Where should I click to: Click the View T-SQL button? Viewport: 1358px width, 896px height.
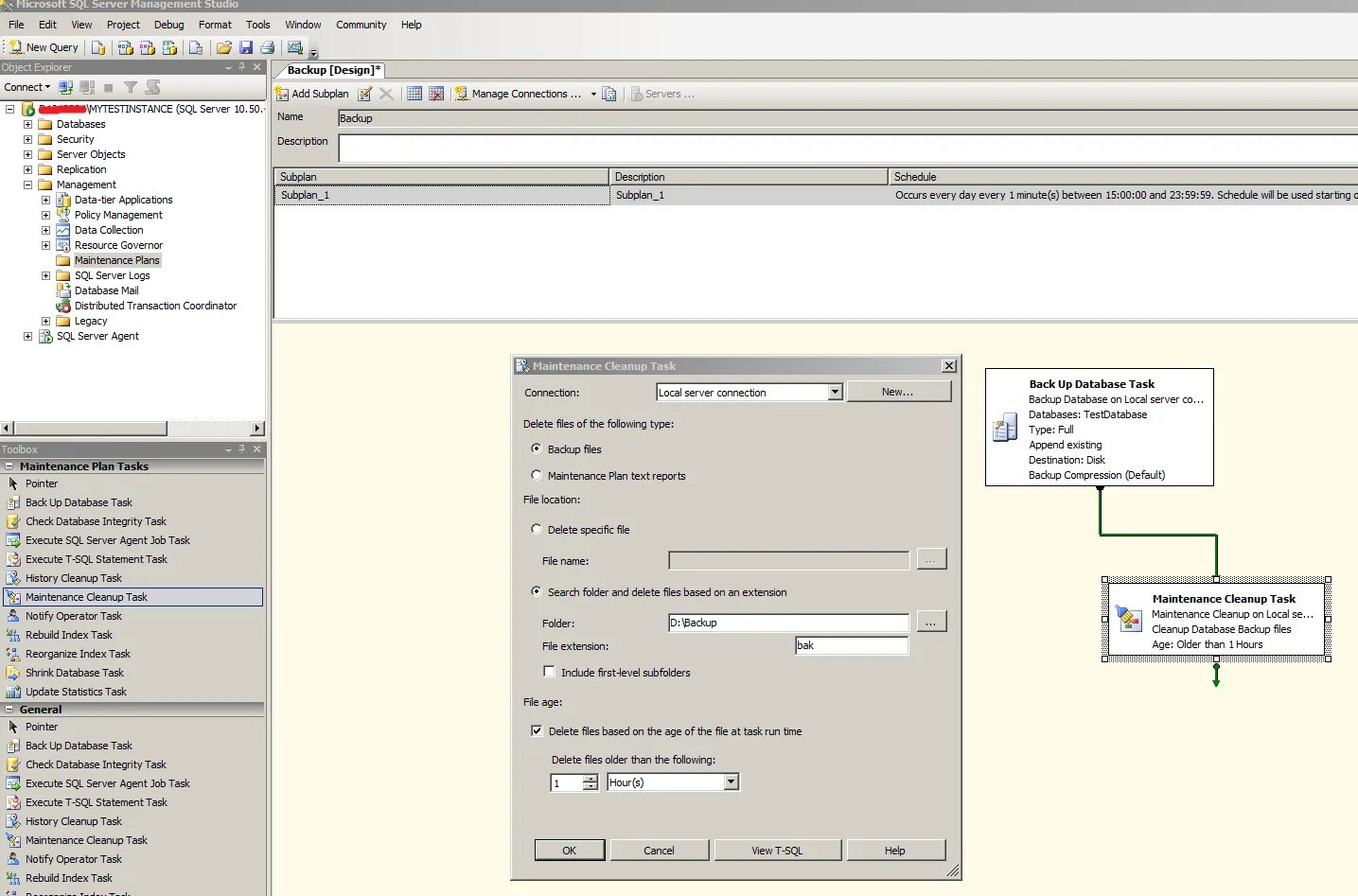(x=777, y=850)
